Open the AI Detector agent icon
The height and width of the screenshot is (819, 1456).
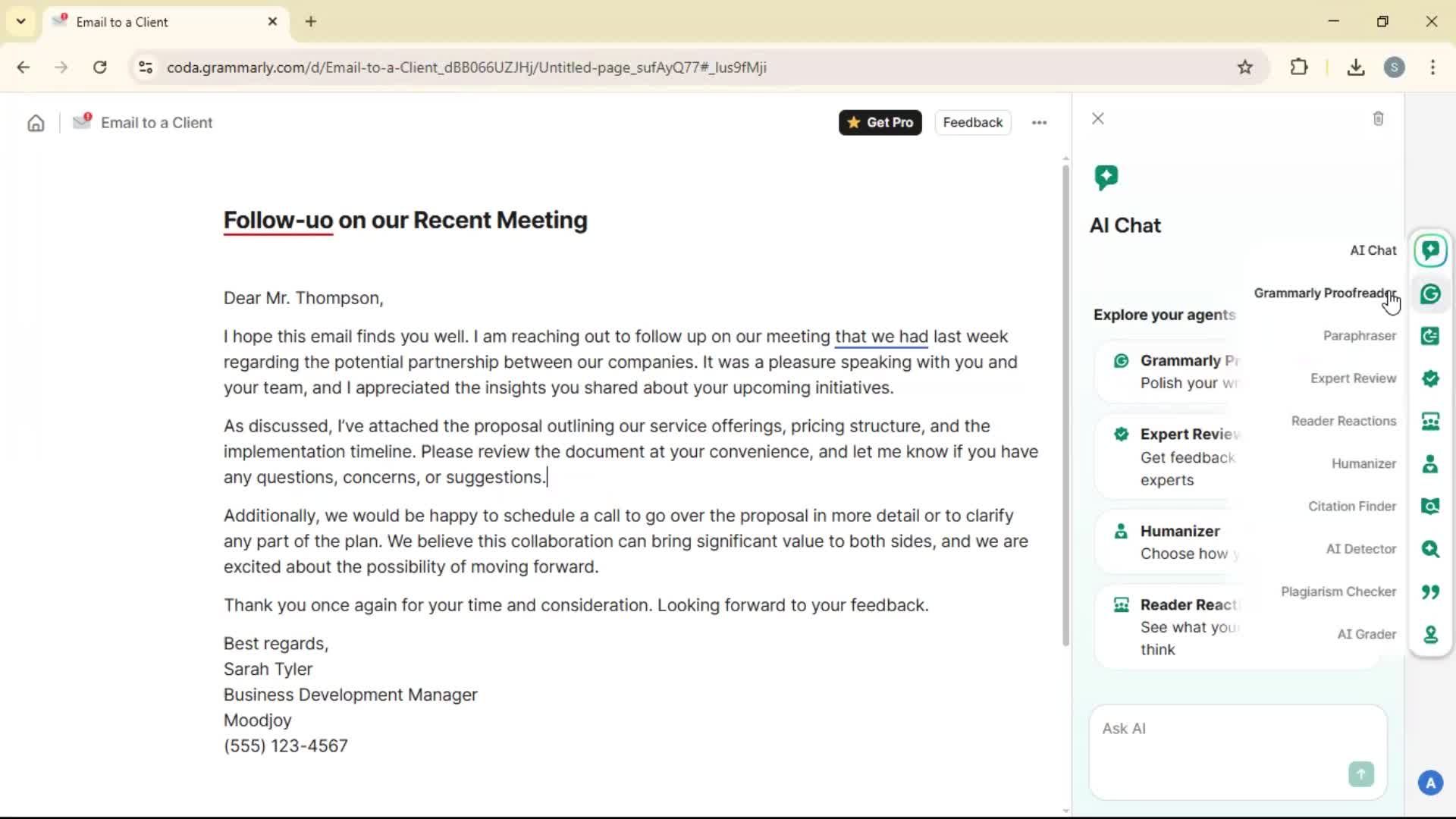coord(1430,548)
